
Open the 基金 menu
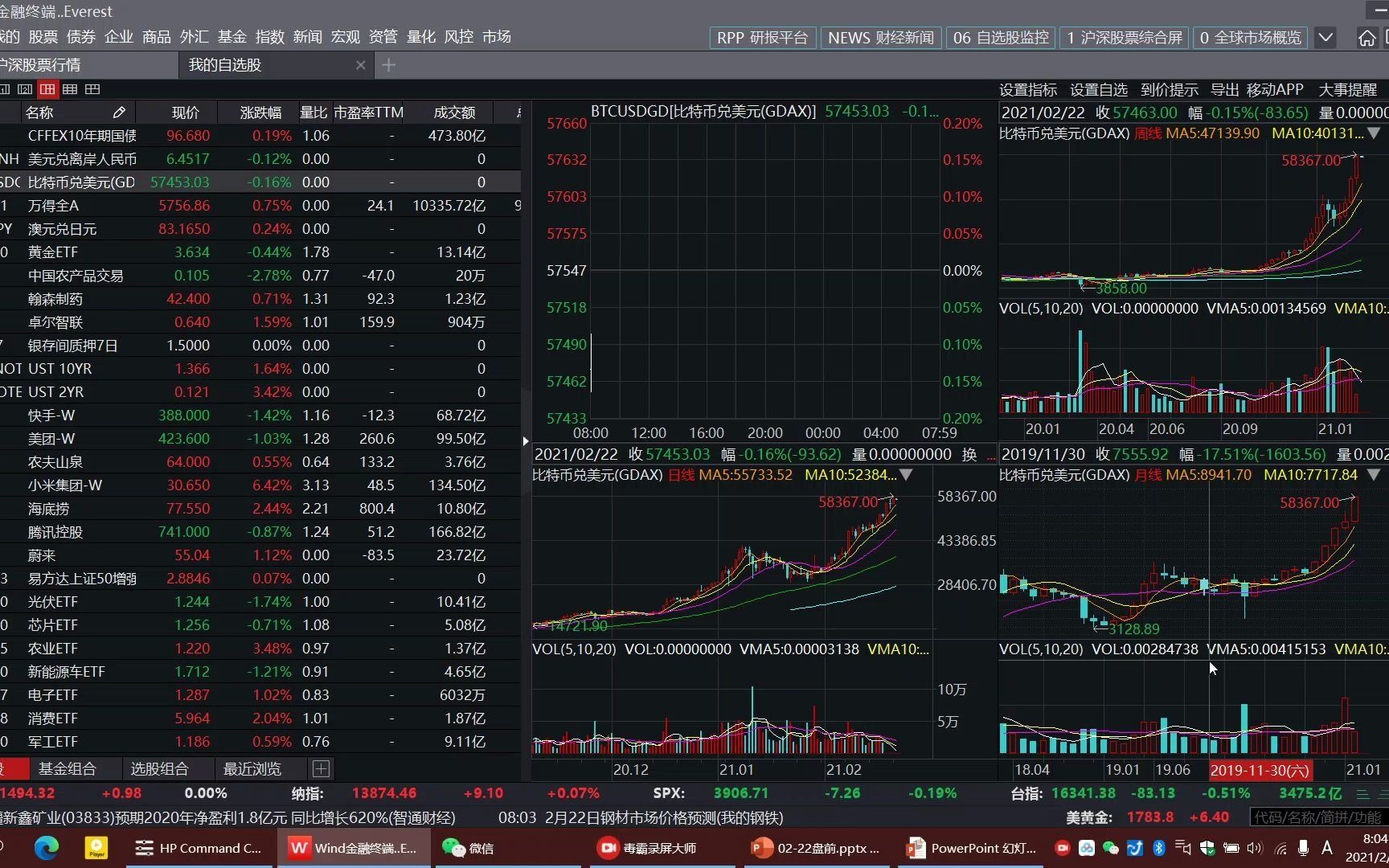point(232,37)
